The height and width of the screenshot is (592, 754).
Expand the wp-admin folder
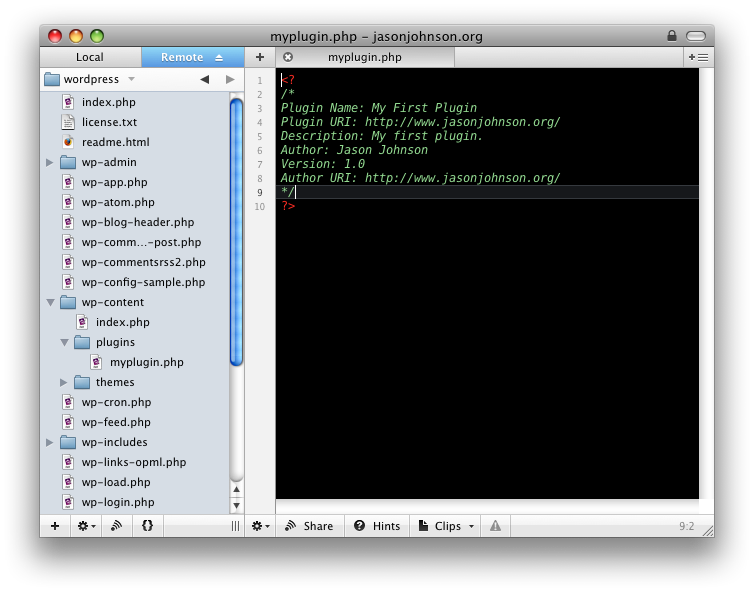[x=50, y=162]
